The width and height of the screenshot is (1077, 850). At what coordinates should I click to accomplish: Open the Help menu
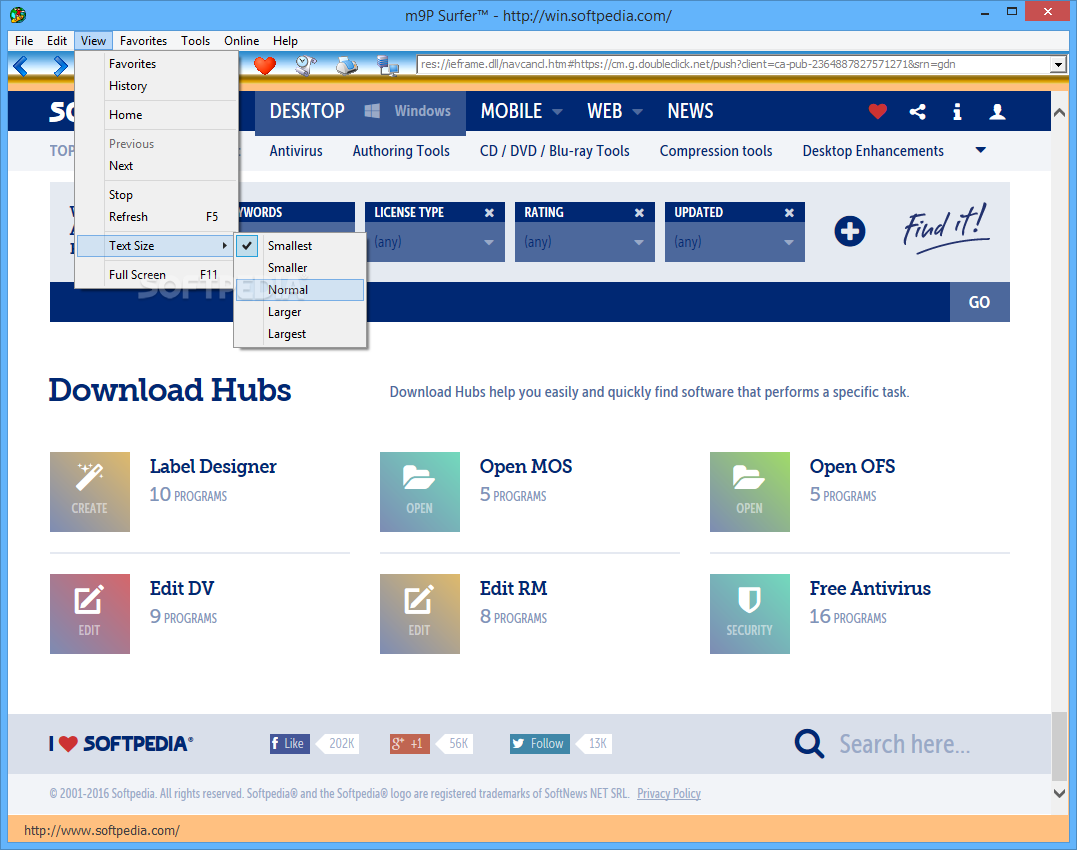point(285,41)
